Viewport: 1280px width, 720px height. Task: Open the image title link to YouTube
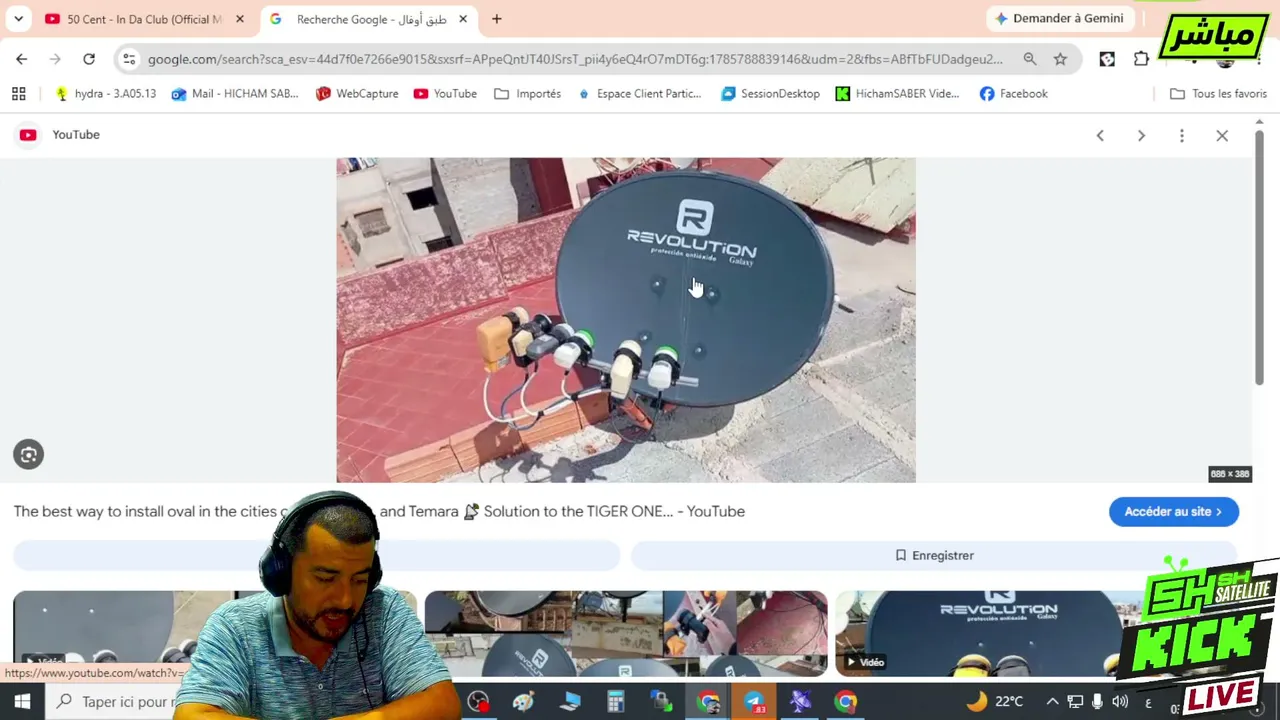click(379, 511)
